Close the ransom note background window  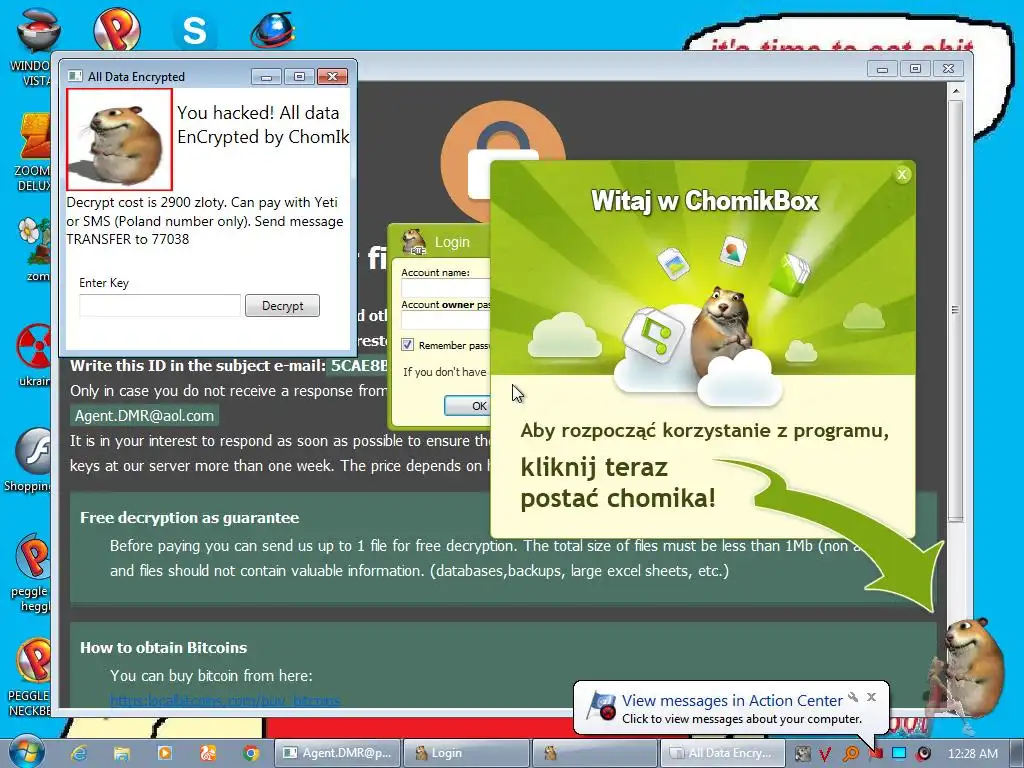pyautogui.click(x=948, y=69)
